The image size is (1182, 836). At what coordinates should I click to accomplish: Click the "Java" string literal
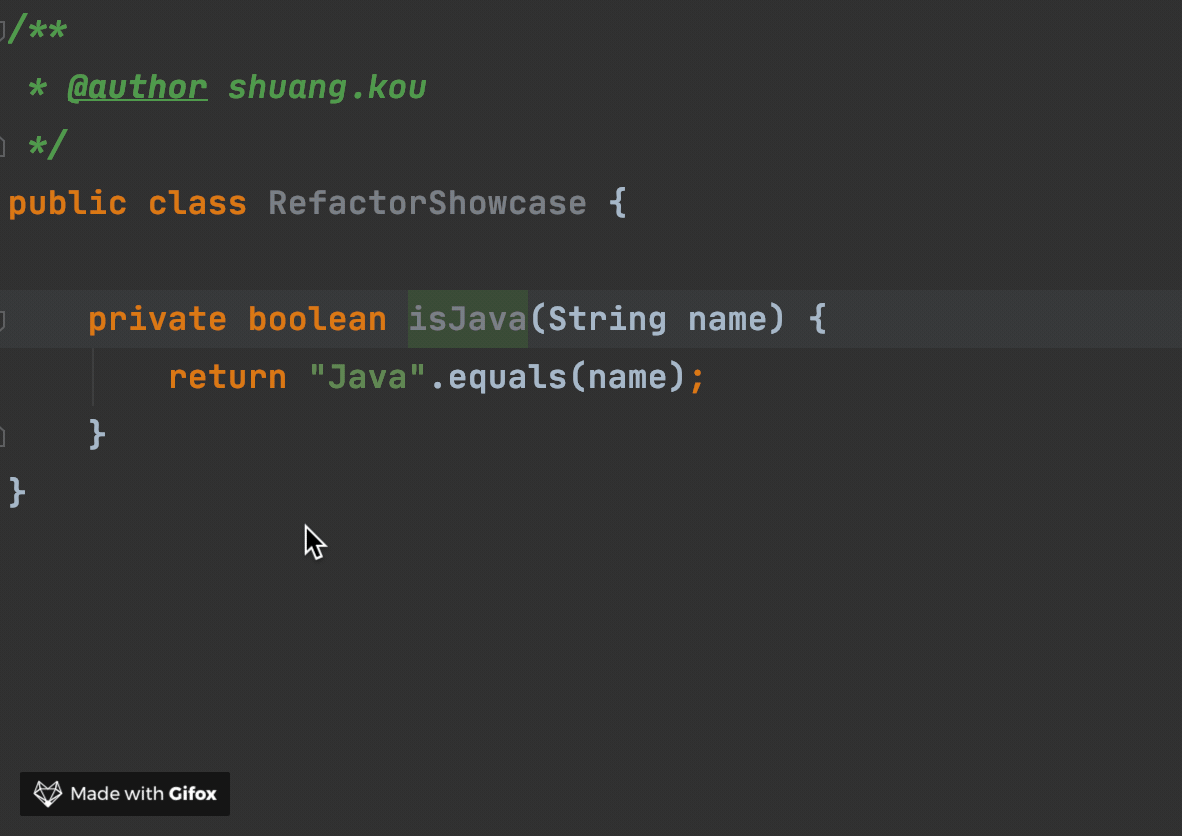coord(367,378)
